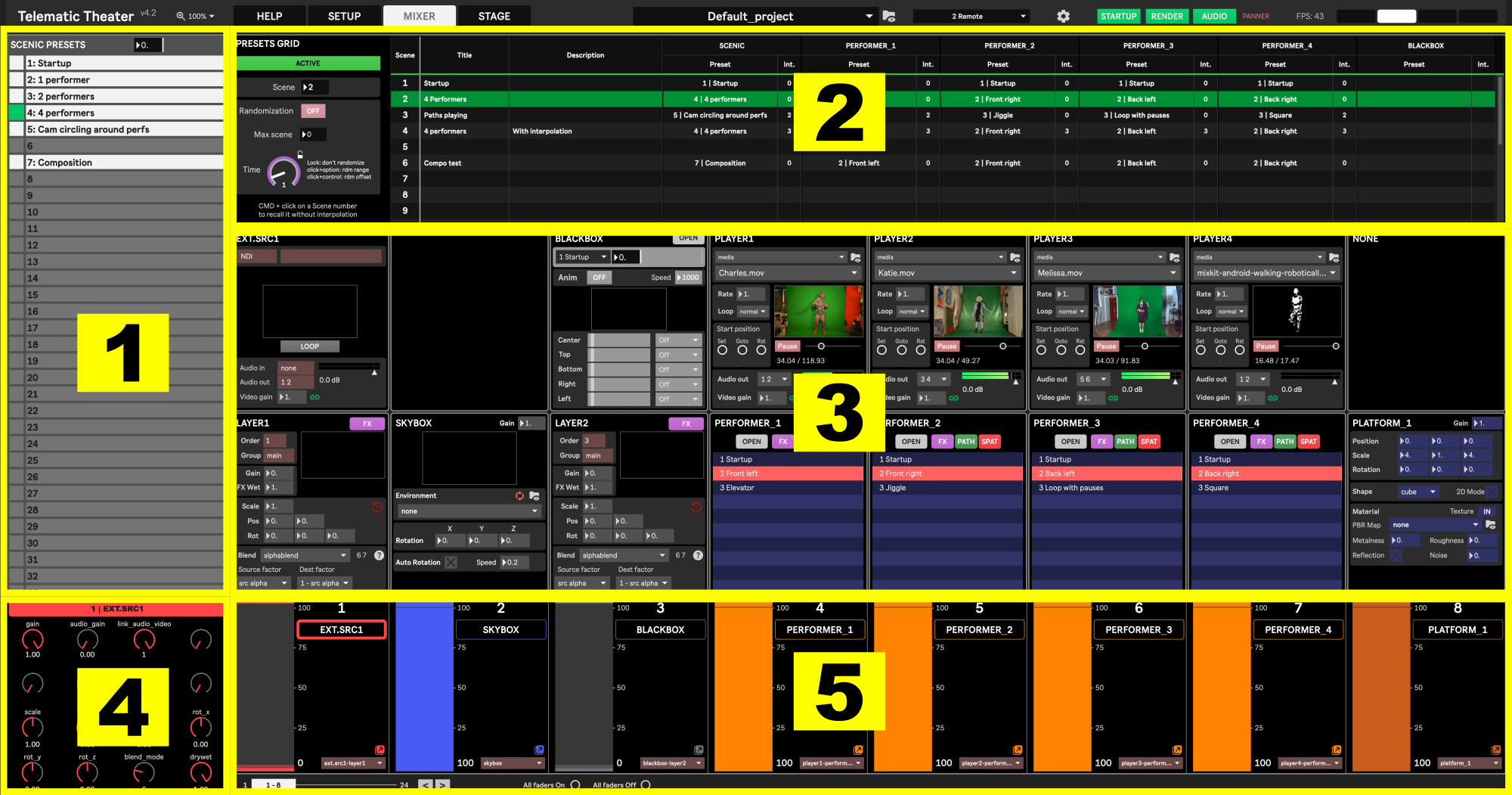Open PERFORMER_3 mixer channel pop-out icon
Viewport: 1512px width, 795px height.
click(x=1177, y=750)
